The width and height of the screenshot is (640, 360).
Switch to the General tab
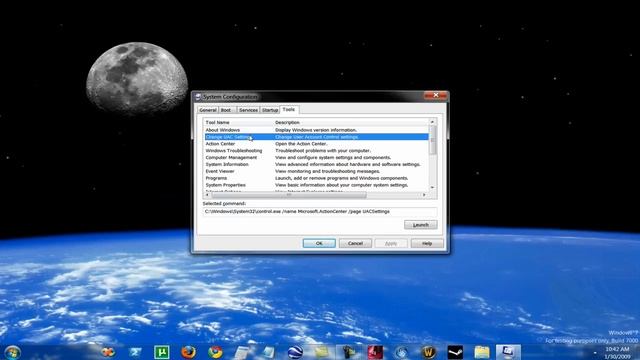(208, 110)
